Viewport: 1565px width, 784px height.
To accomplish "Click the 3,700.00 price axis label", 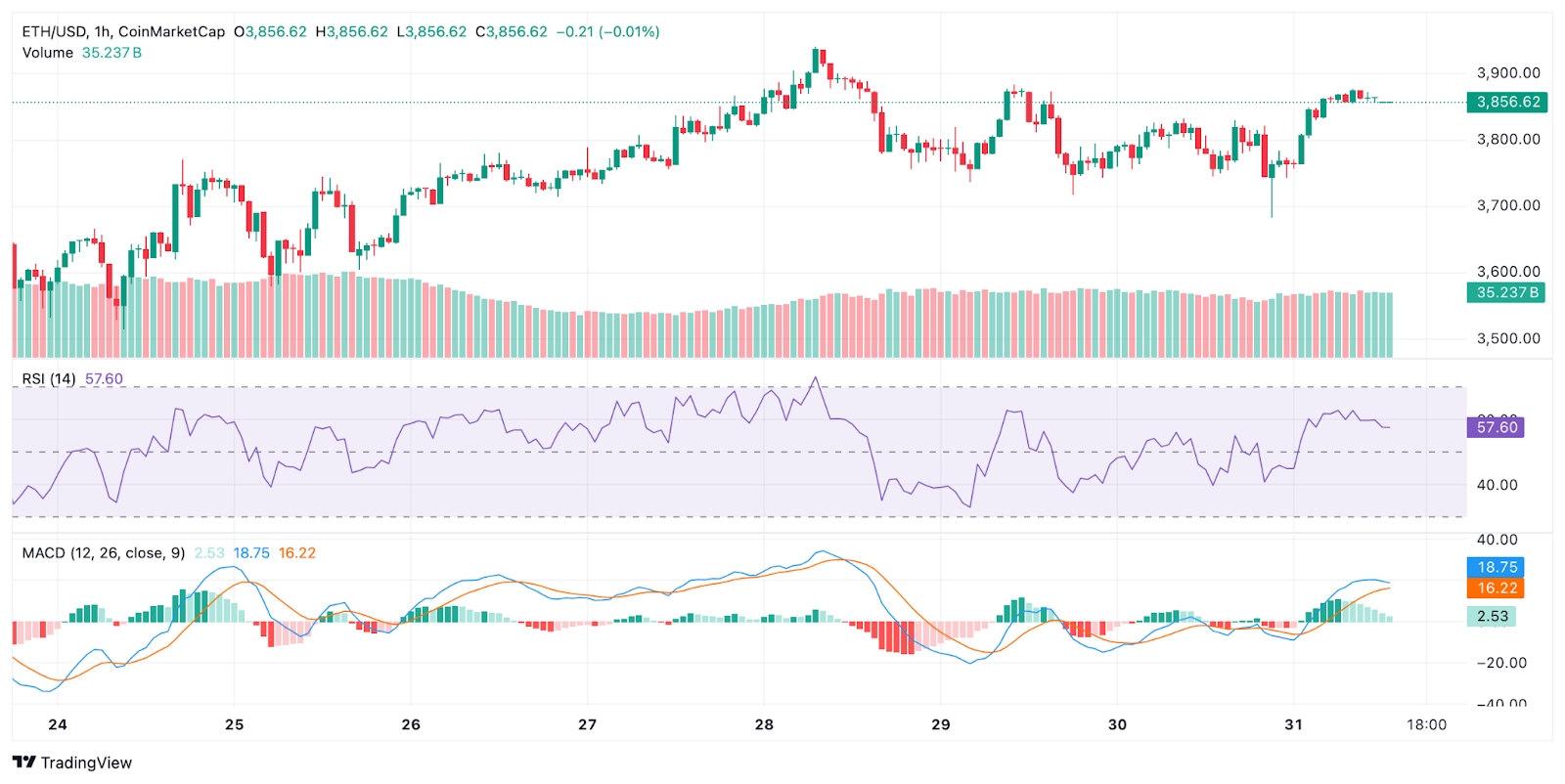I will pos(1508,205).
